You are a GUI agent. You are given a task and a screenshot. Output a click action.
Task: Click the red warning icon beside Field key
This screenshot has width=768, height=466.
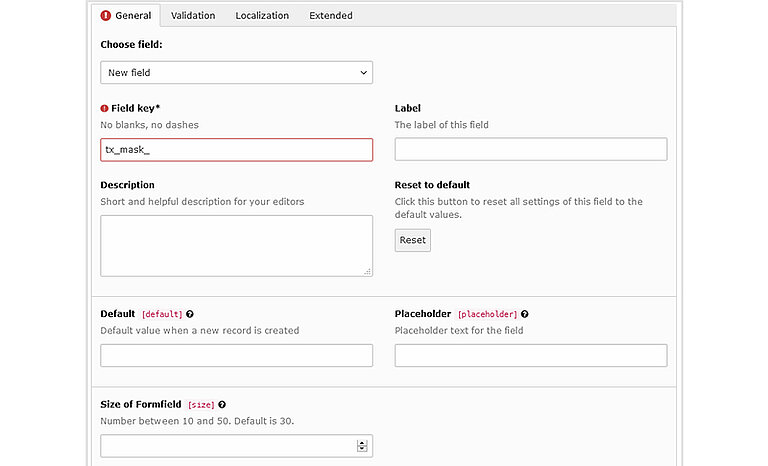click(x=104, y=108)
